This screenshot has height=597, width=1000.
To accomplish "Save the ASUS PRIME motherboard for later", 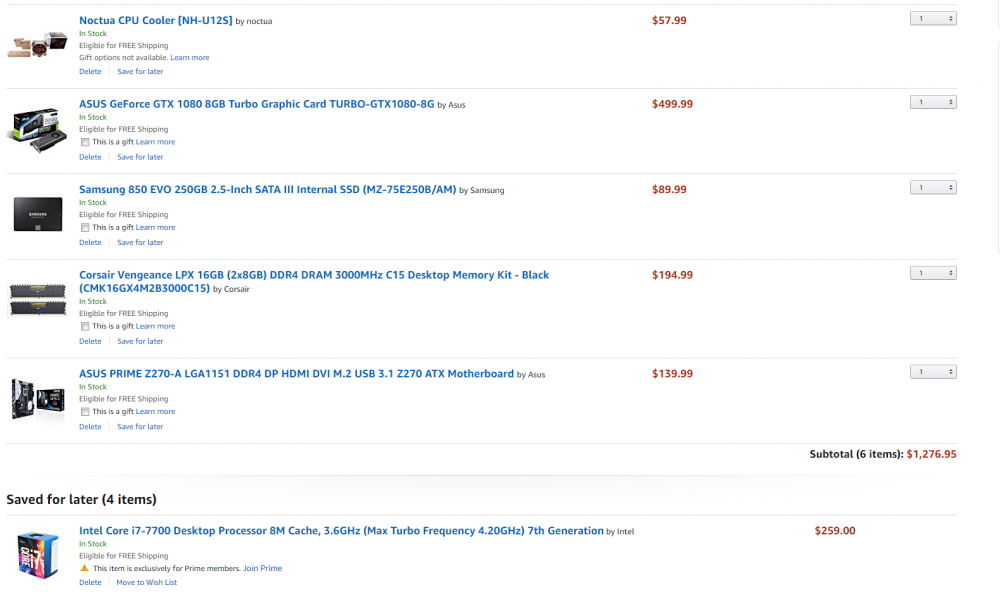I will [140, 427].
